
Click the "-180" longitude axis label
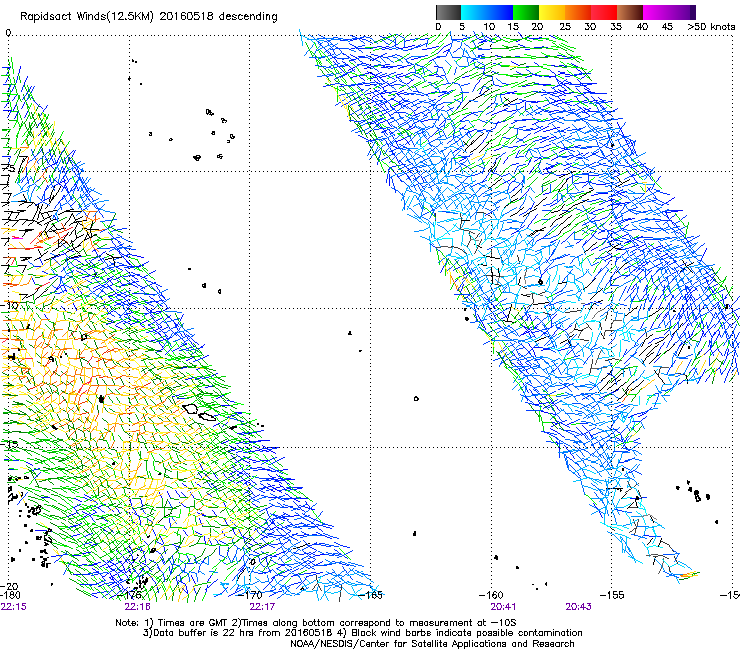[10, 595]
